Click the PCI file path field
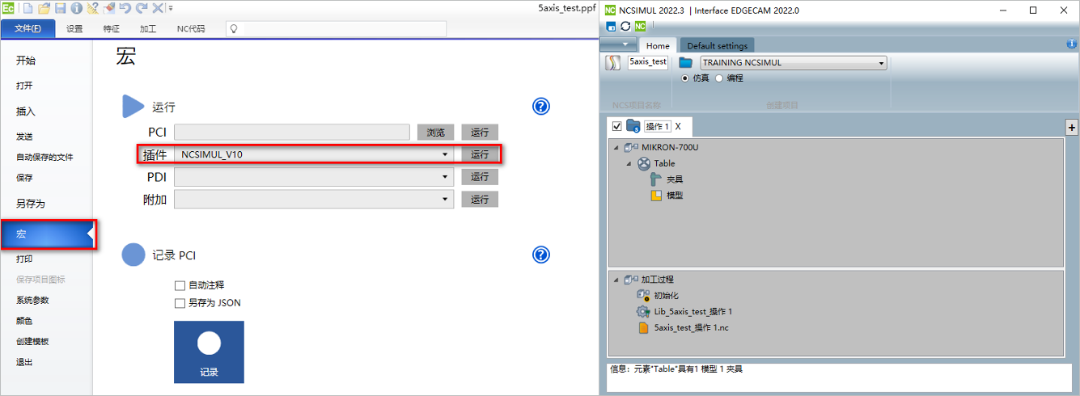1080x396 pixels. 293,133
